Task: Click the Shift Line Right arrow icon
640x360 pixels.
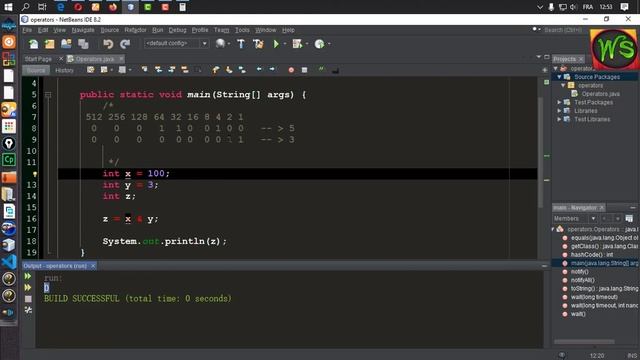Action: coord(272,70)
